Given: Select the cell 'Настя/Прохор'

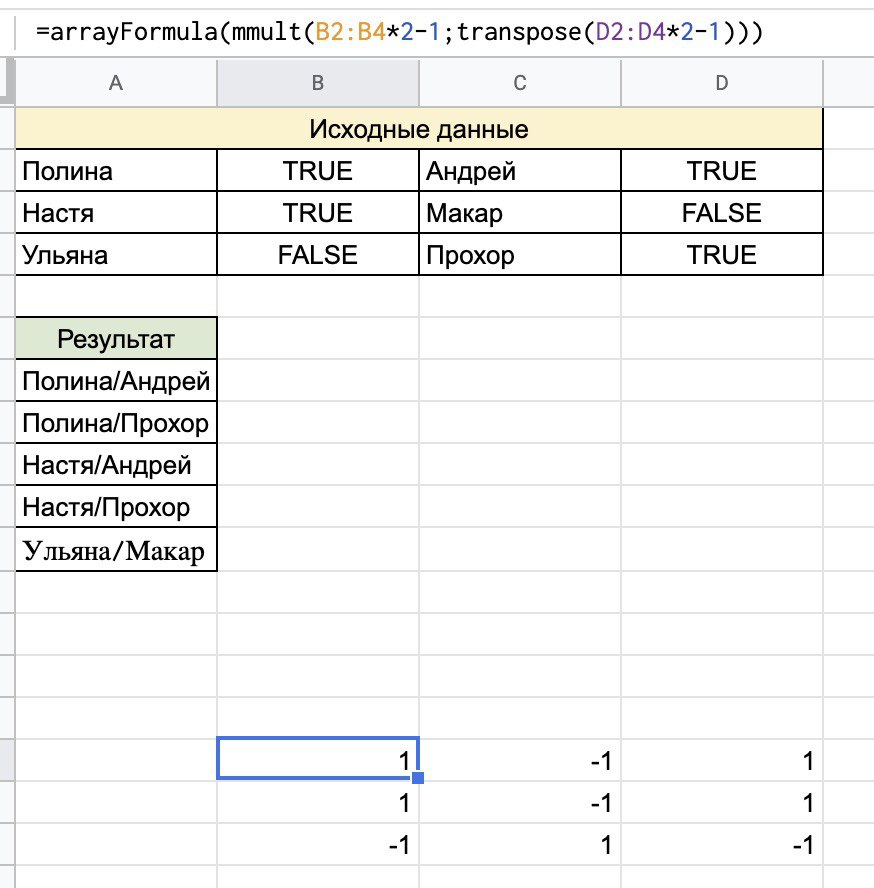Looking at the screenshot, I should pyautogui.click(x=116, y=506).
